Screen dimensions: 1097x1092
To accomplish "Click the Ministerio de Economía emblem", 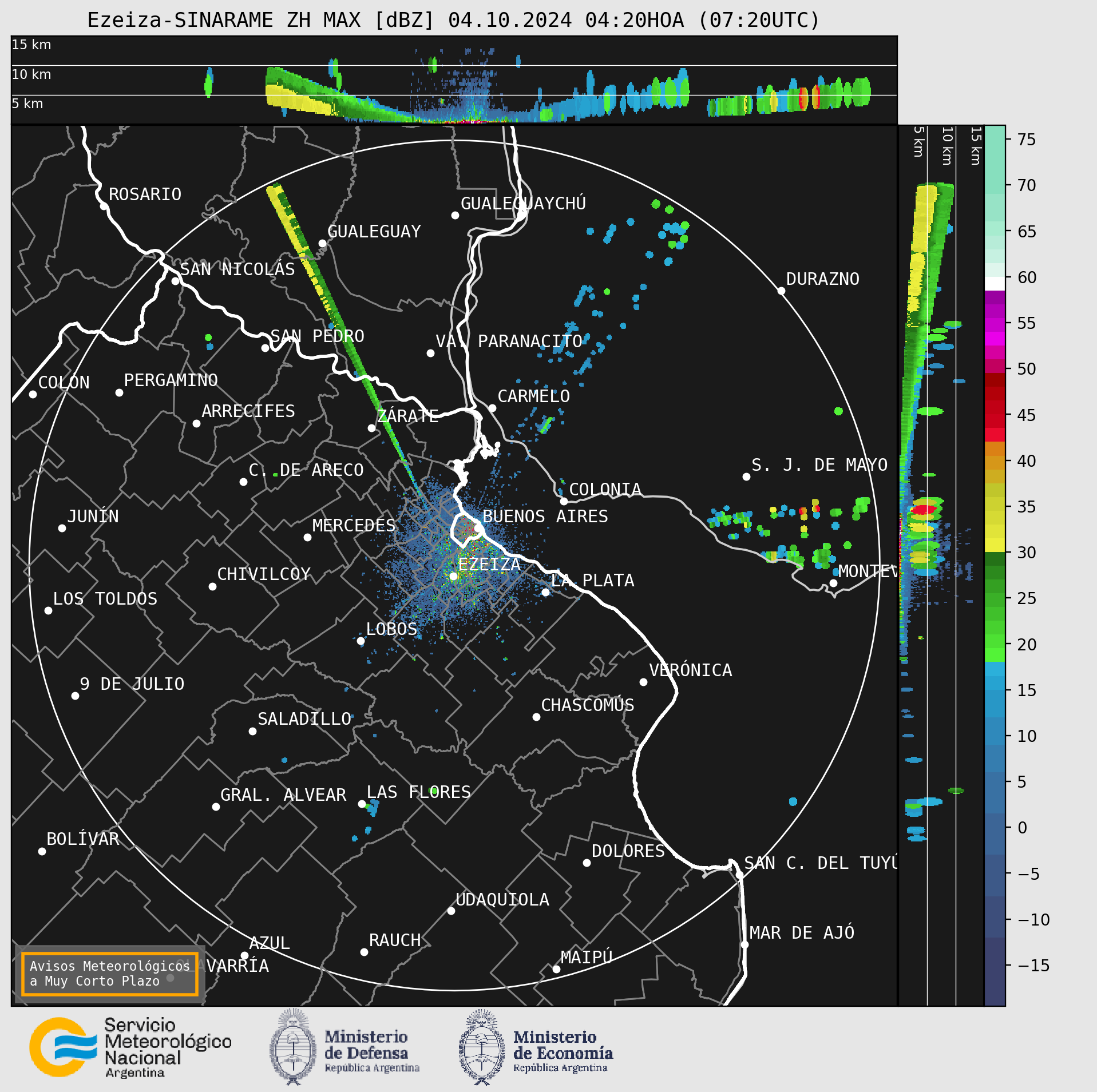I will pos(482,1047).
